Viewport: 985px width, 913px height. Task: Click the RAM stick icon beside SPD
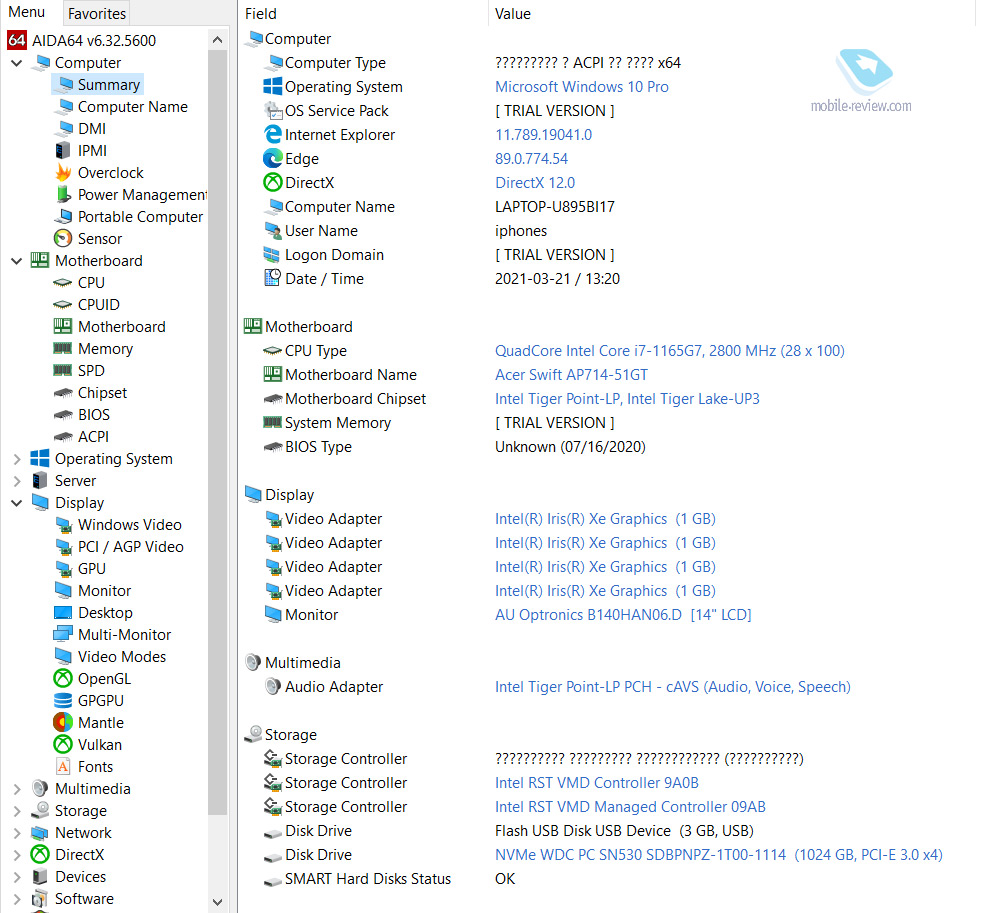tap(63, 371)
